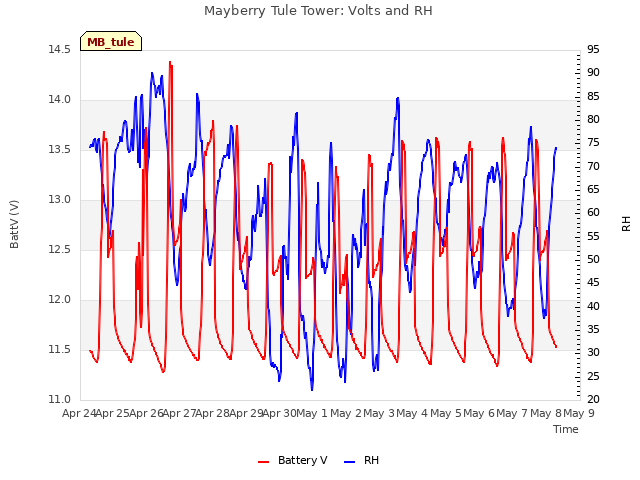Click the 11.0 tick on BattV axis
This screenshot has width=640, height=480.
(59, 400)
